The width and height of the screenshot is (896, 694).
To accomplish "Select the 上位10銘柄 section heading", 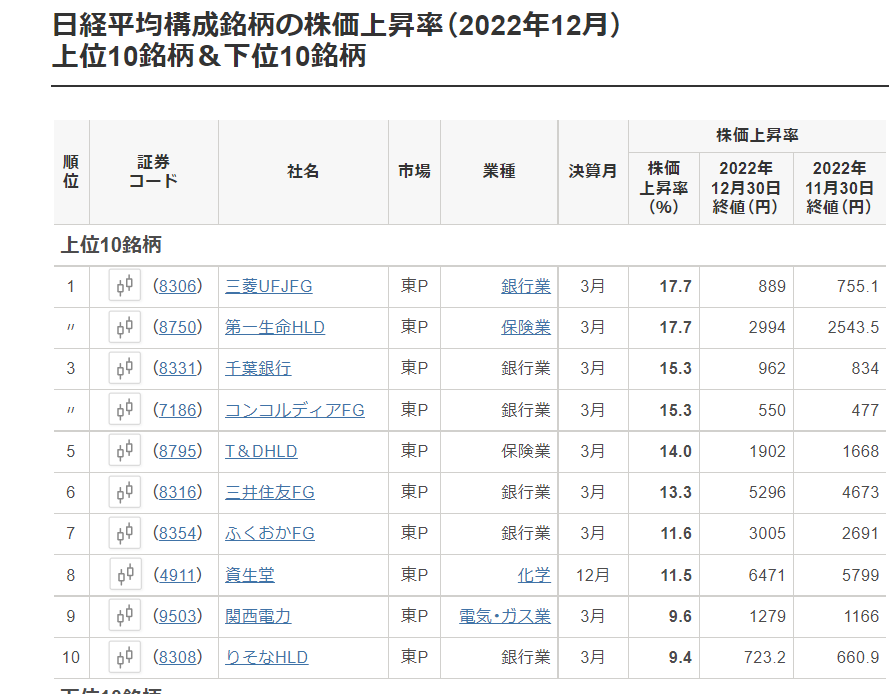I will pyautogui.click(x=111, y=245).
